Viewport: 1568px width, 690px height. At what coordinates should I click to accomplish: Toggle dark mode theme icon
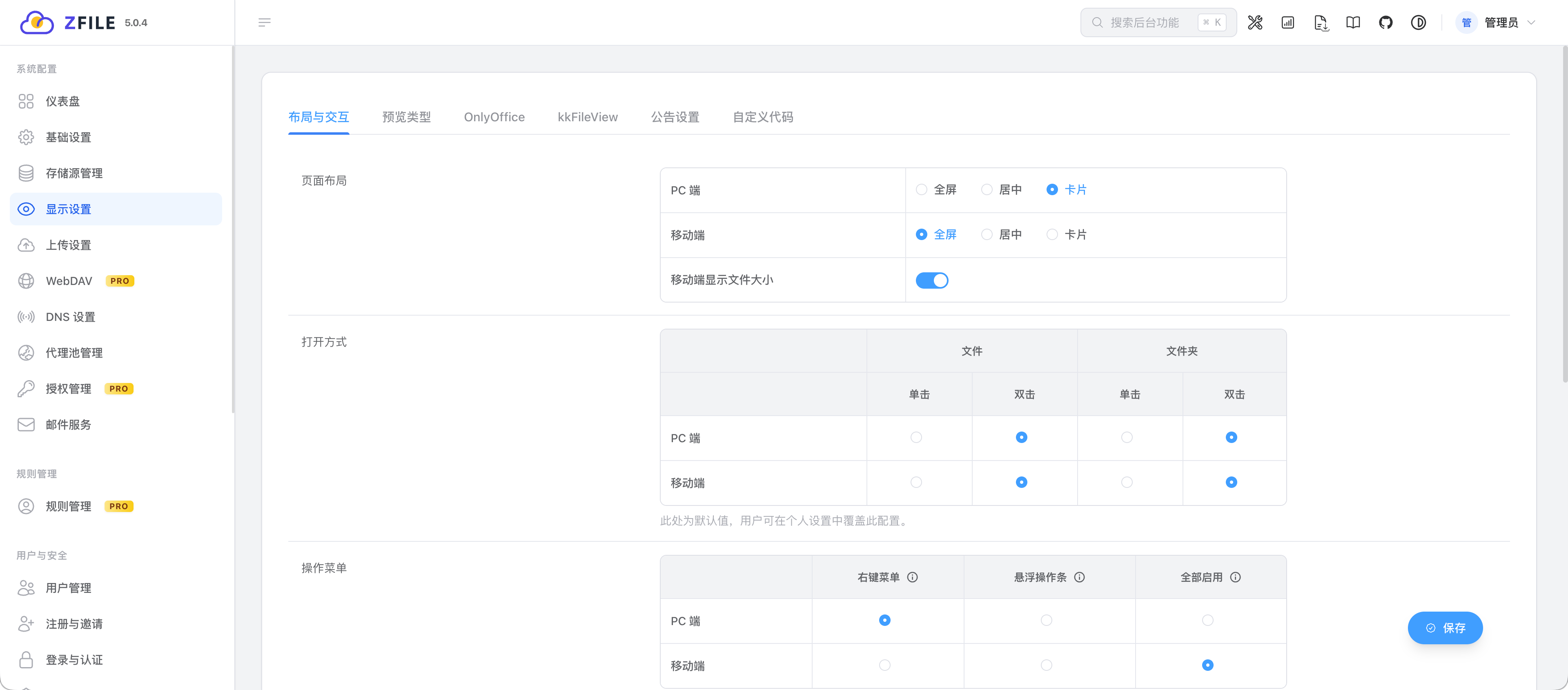1418,22
